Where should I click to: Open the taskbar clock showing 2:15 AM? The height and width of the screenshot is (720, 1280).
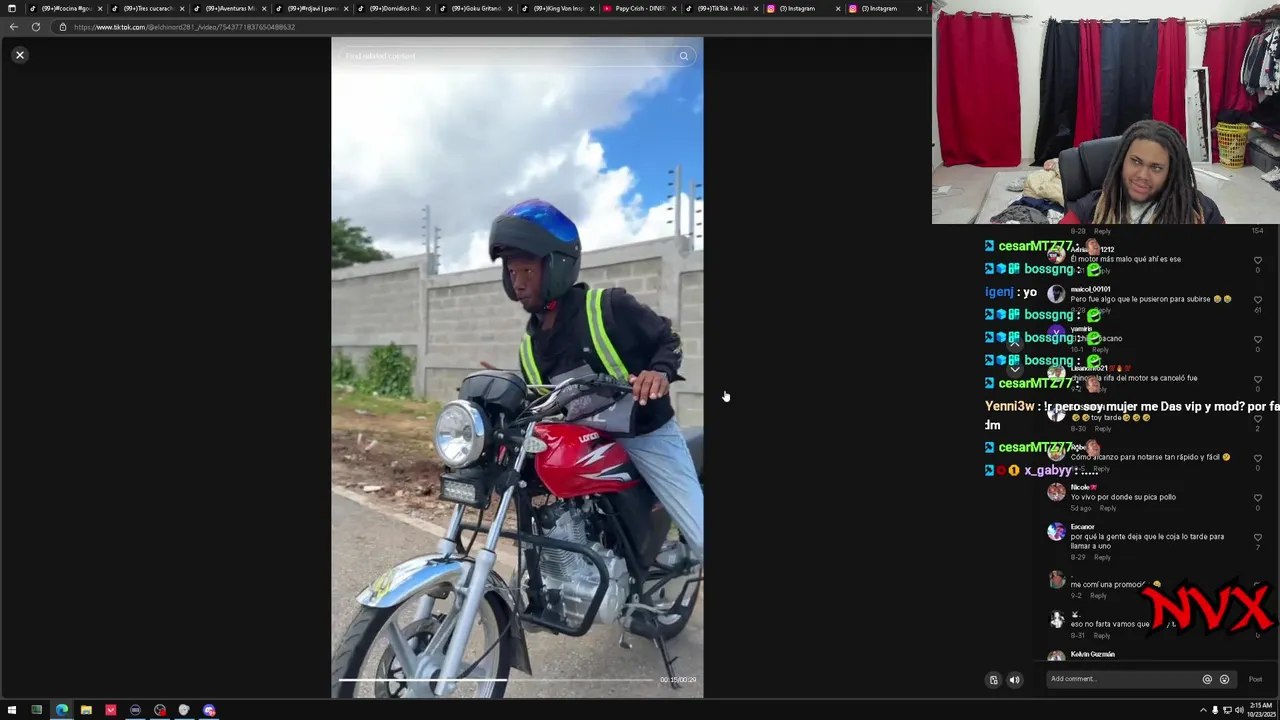[x=1260, y=710]
